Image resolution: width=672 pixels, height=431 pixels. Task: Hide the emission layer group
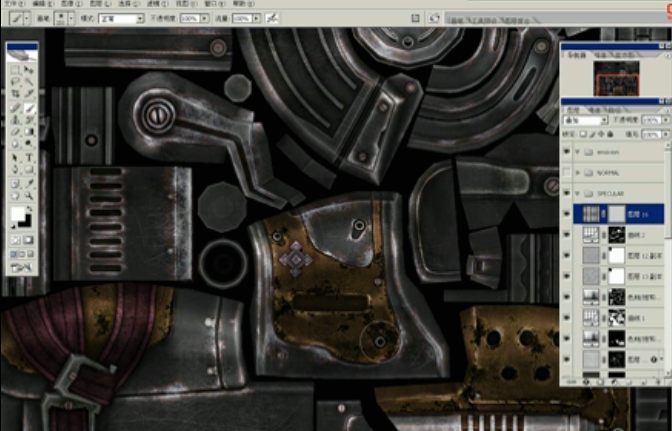point(567,152)
